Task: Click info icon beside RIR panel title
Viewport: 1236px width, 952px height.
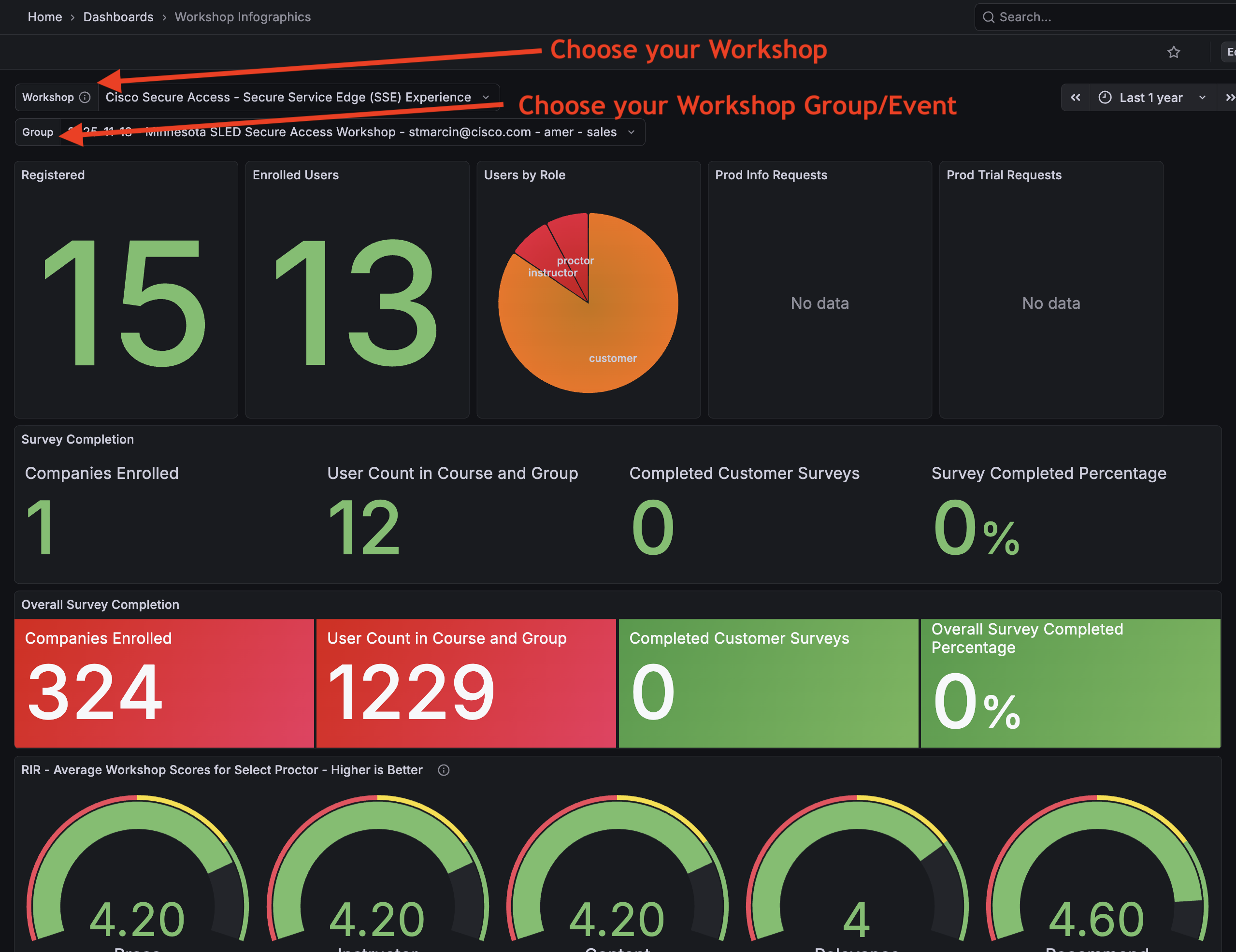Action: (444, 770)
